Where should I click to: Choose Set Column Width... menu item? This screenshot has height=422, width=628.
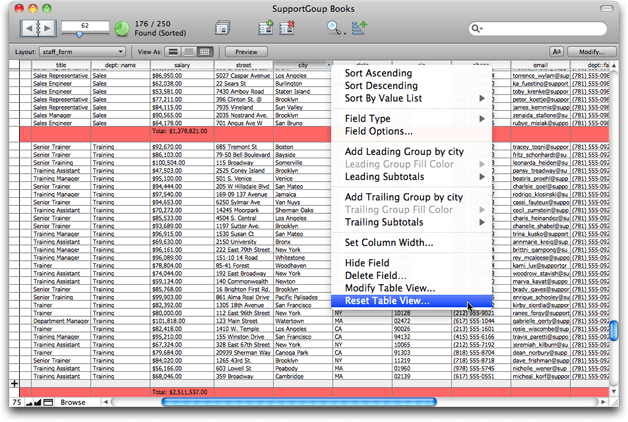point(411,243)
